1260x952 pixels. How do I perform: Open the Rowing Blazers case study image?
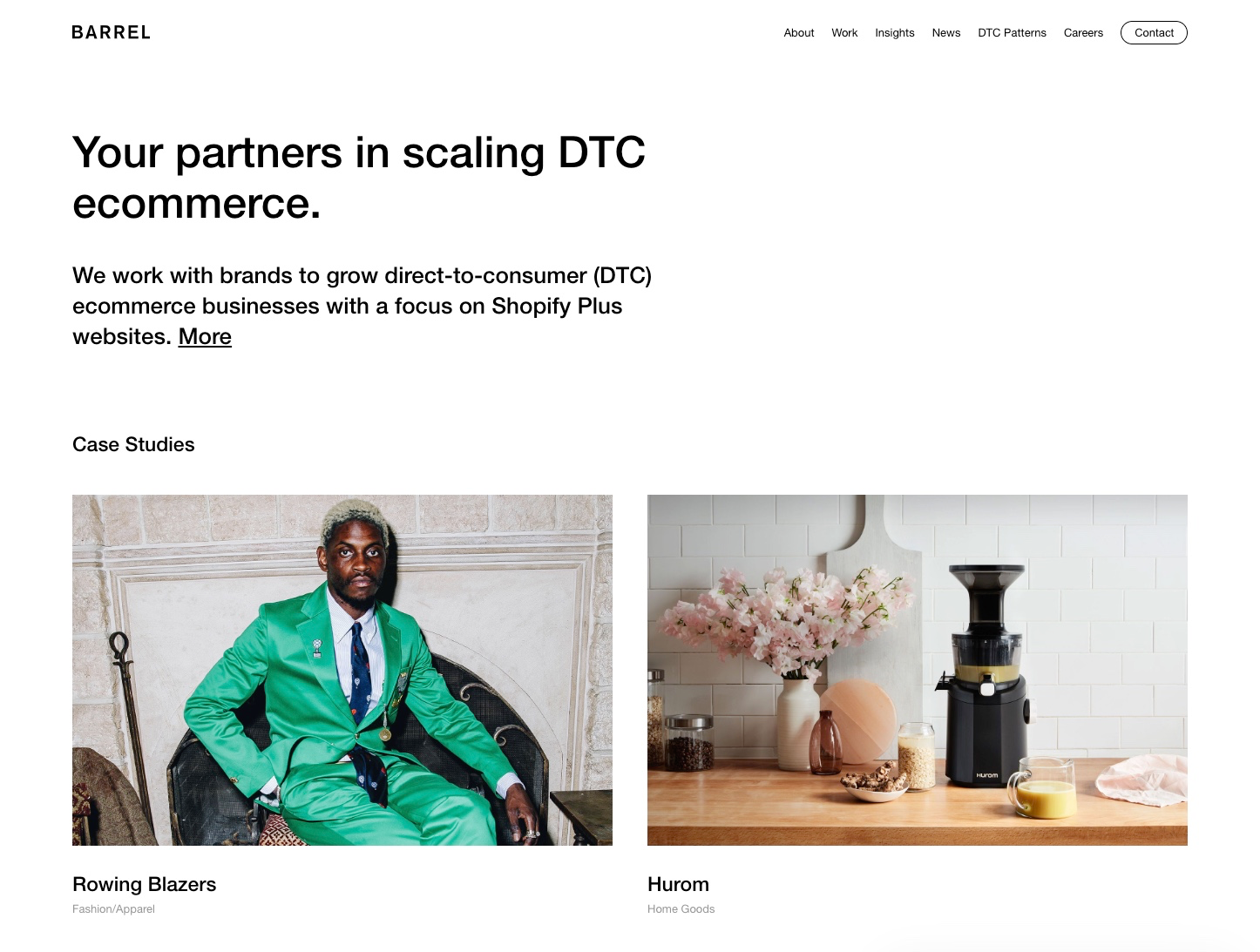coord(342,670)
